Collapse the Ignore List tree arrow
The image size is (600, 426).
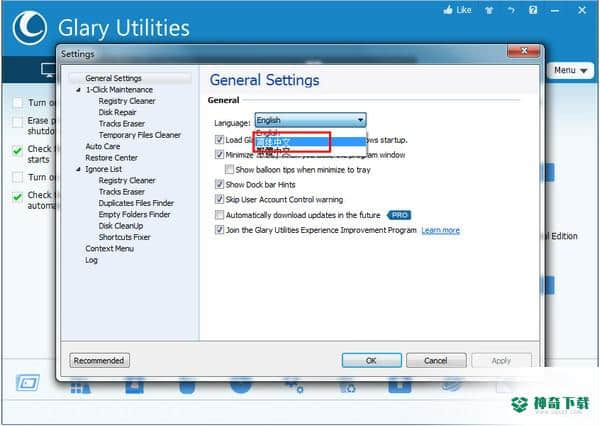pyautogui.click(x=78, y=169)
